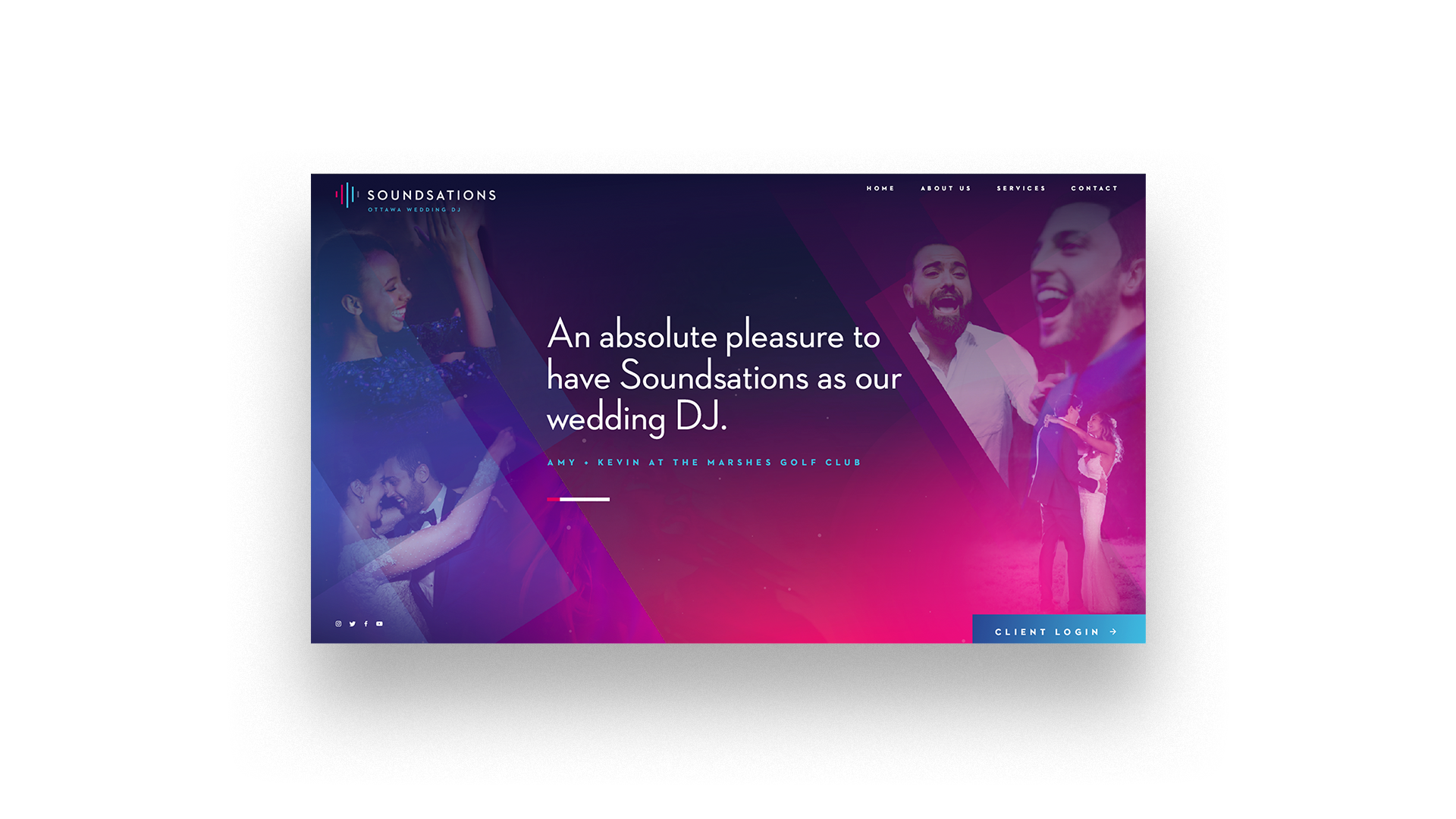Click the arrow inside Client Login button

[x=1113, y=631]
